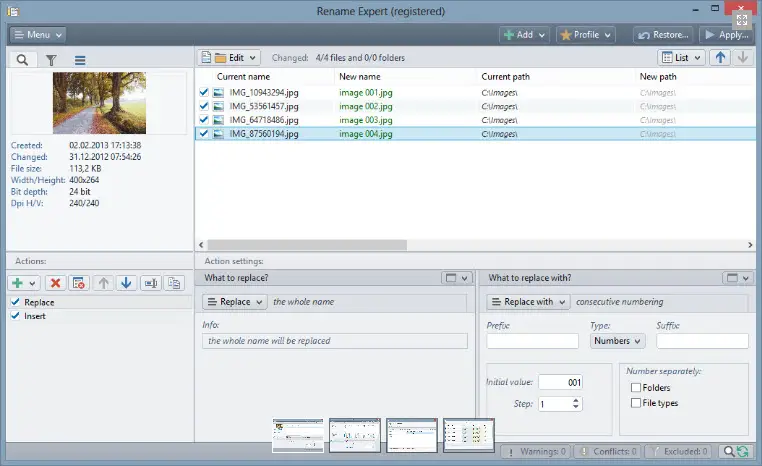Click the Apply... button
Viewport: 762px width, 466px height.
tap(727, 35)
